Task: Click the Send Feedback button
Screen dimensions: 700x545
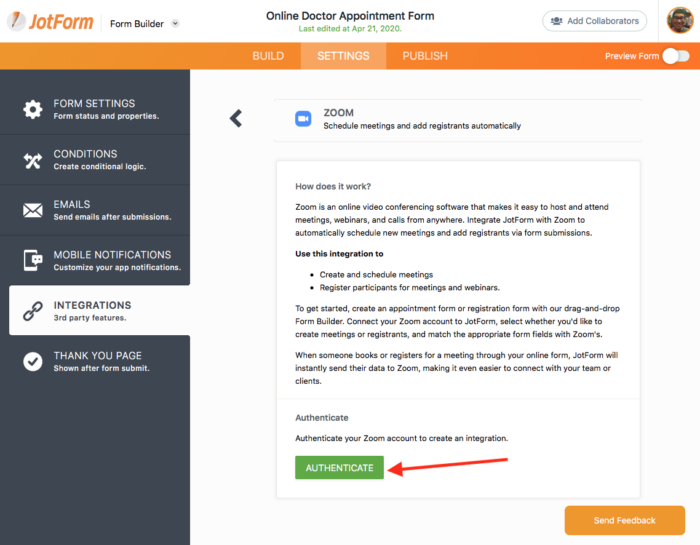Action: point(624,520)
